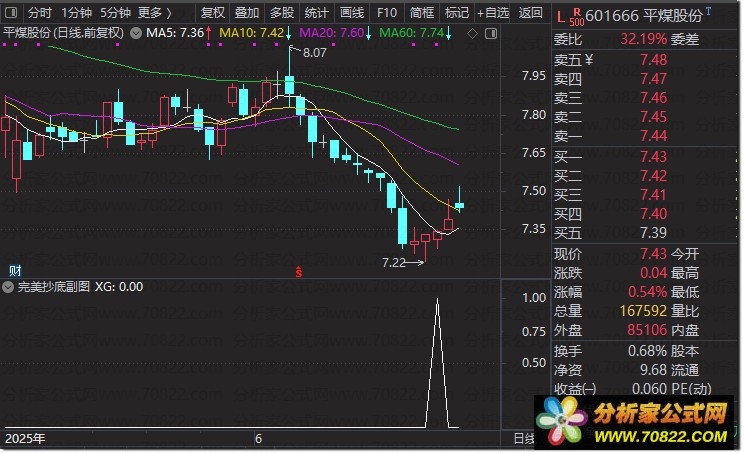
Task: Click the 日线 period label at bottom
Action: coord(524,439)
